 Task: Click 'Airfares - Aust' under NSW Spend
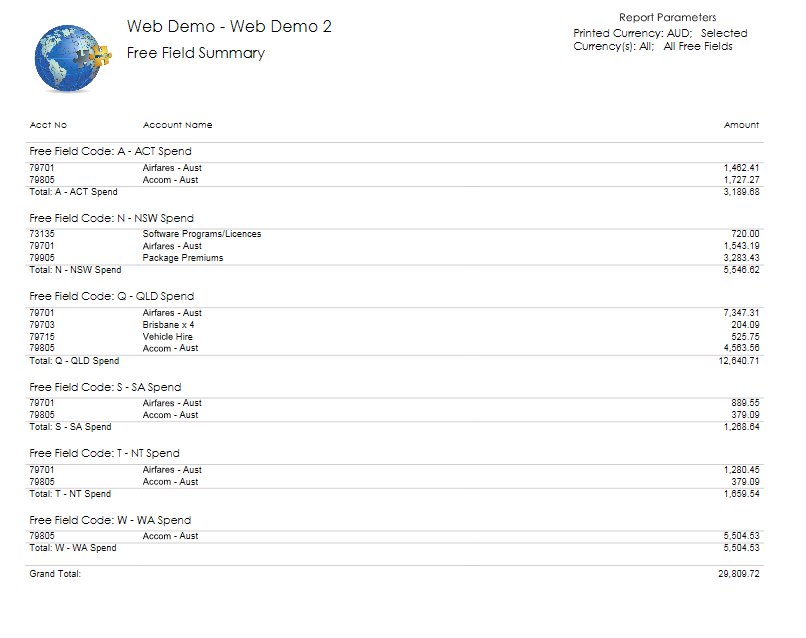(x=172, y=246)
